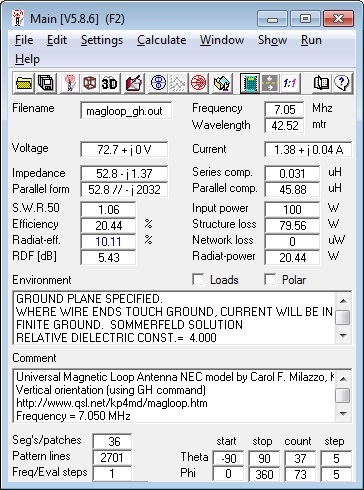Viewport: 364px width, 490px height.
Task: Open the Settings menu
Action: pyautogui.click(x=102, y=40)
